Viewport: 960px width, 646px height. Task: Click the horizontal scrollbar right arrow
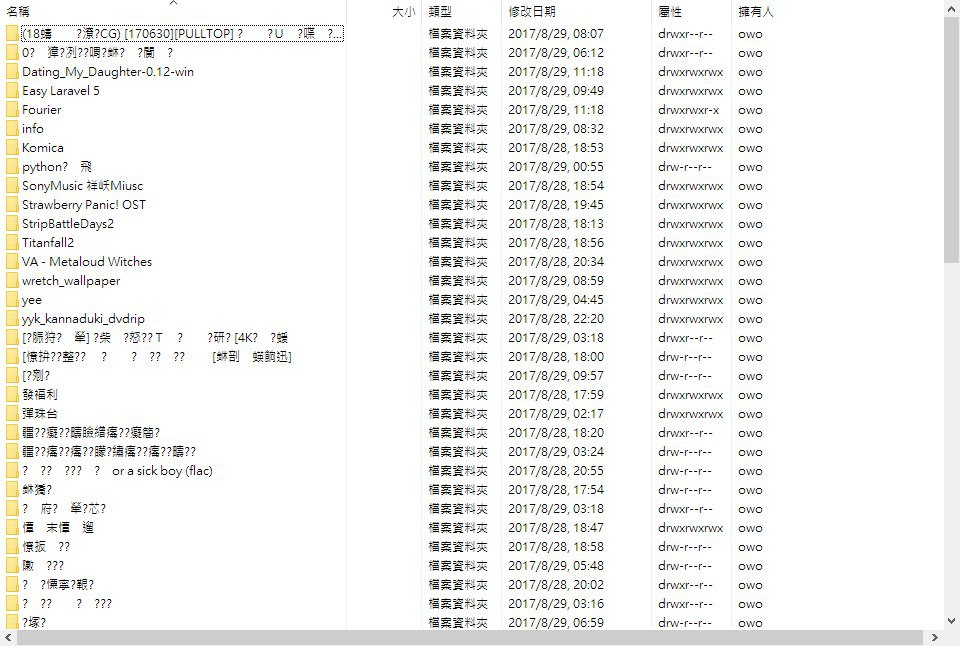934,637
